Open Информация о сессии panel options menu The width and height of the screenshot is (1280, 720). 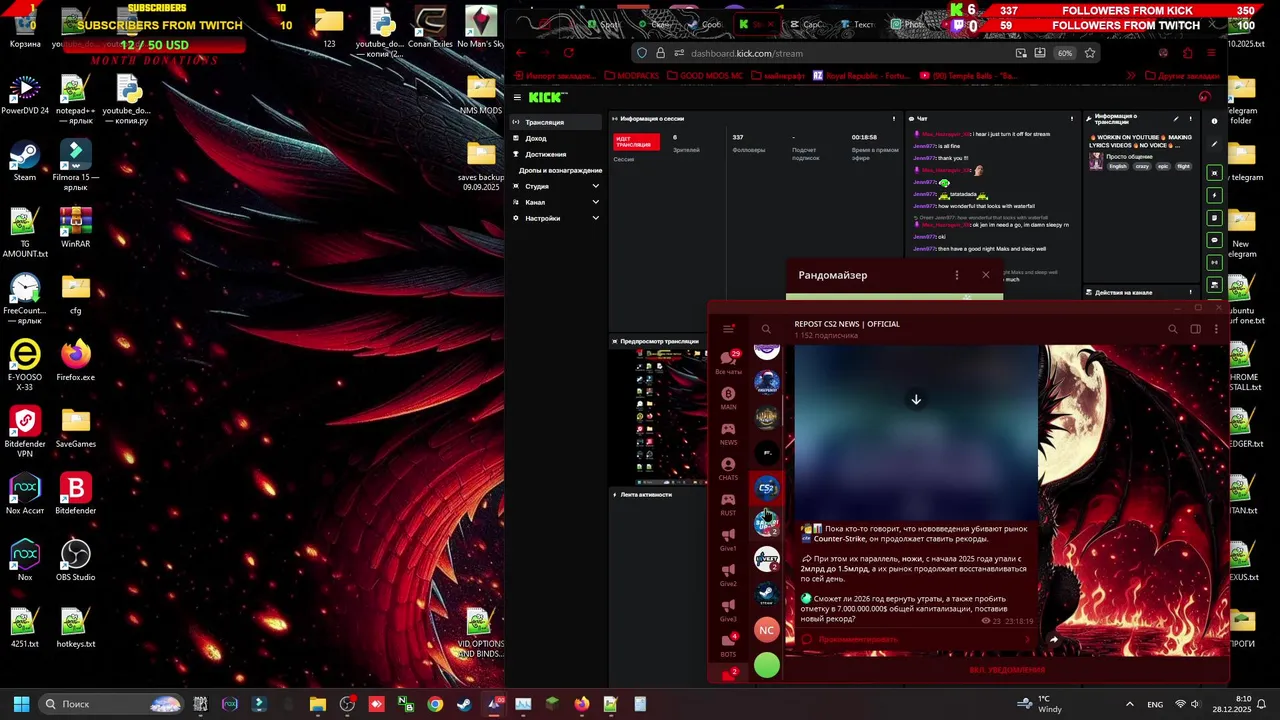(x=895, y=118)
